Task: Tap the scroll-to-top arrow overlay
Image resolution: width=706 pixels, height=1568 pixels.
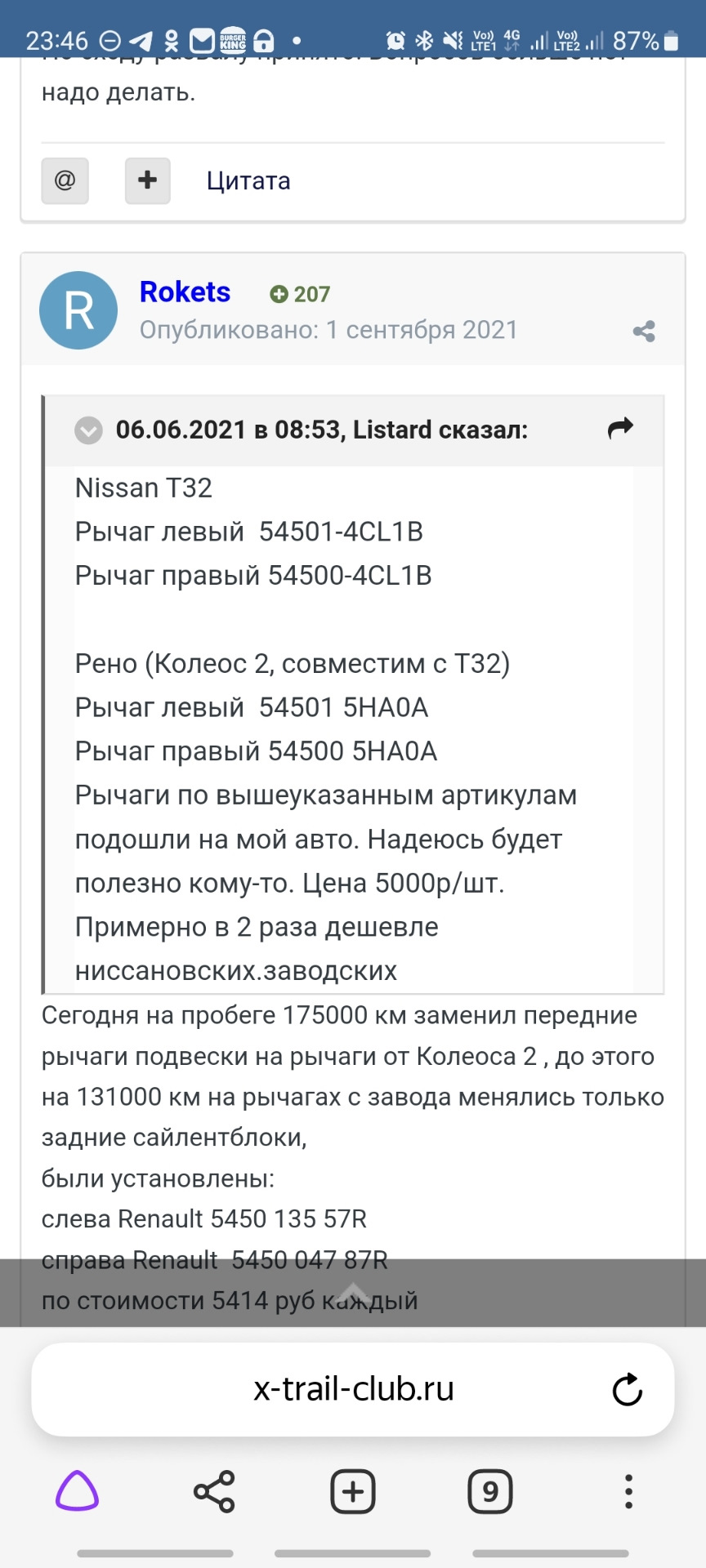Action: pyautogui.click(x=353, y=1294)
